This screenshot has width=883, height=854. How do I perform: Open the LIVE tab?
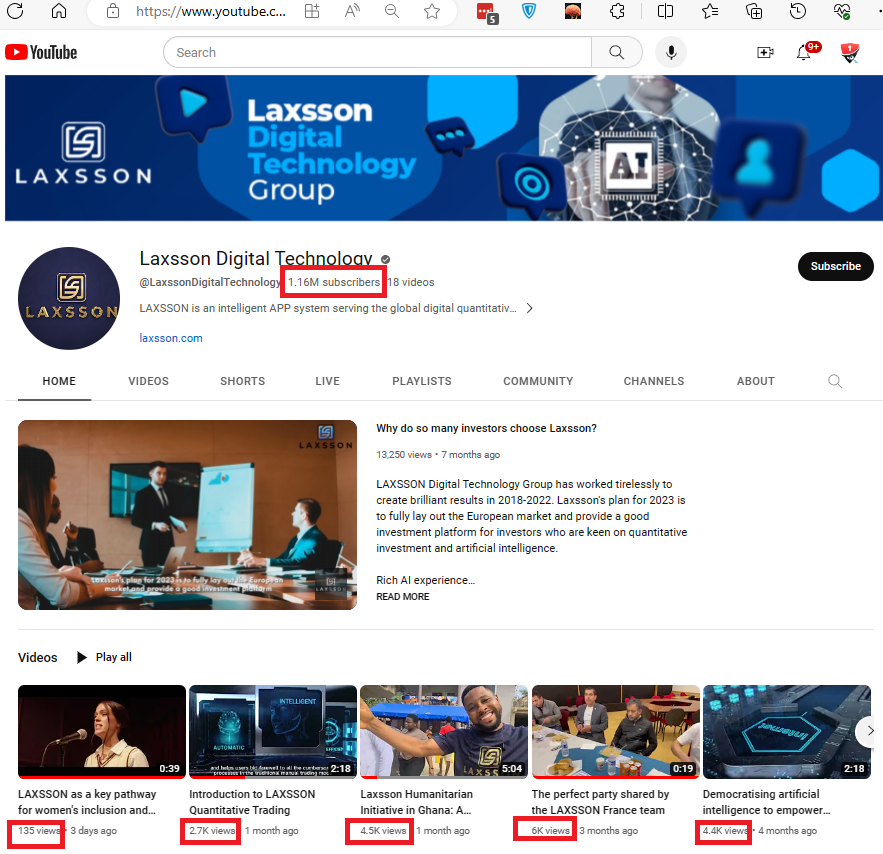click(x=327, y=381)
